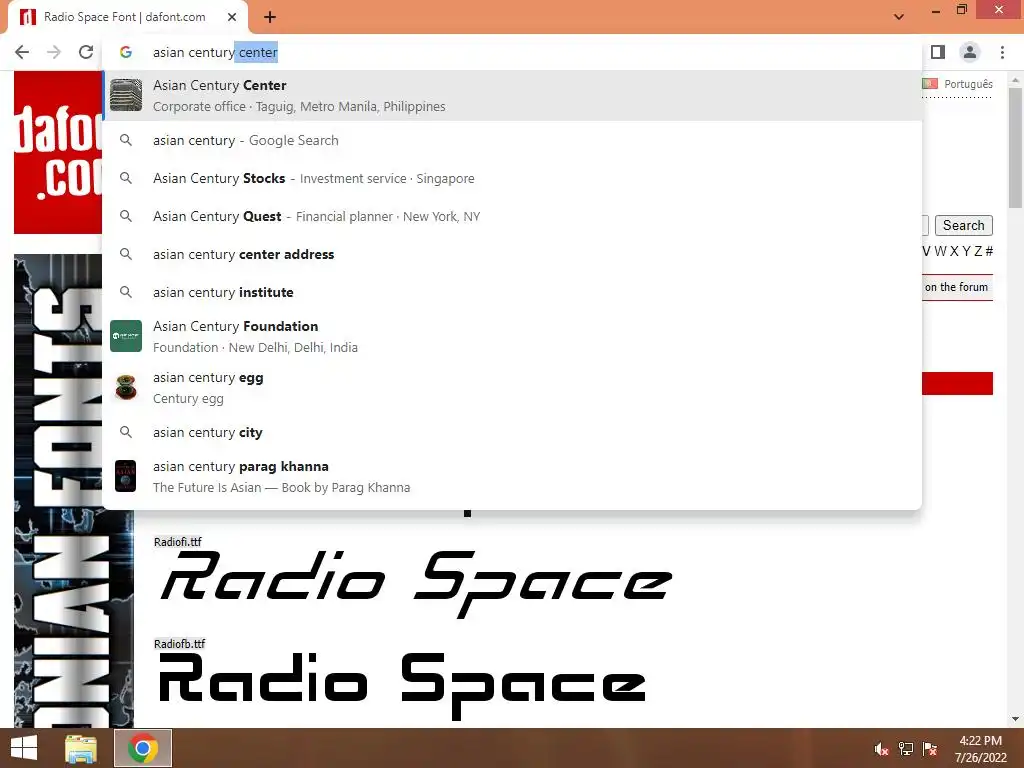1024x768 pixels.
Task: Click the Radiofi.ttf file label
Action: (x=178, y=542)
